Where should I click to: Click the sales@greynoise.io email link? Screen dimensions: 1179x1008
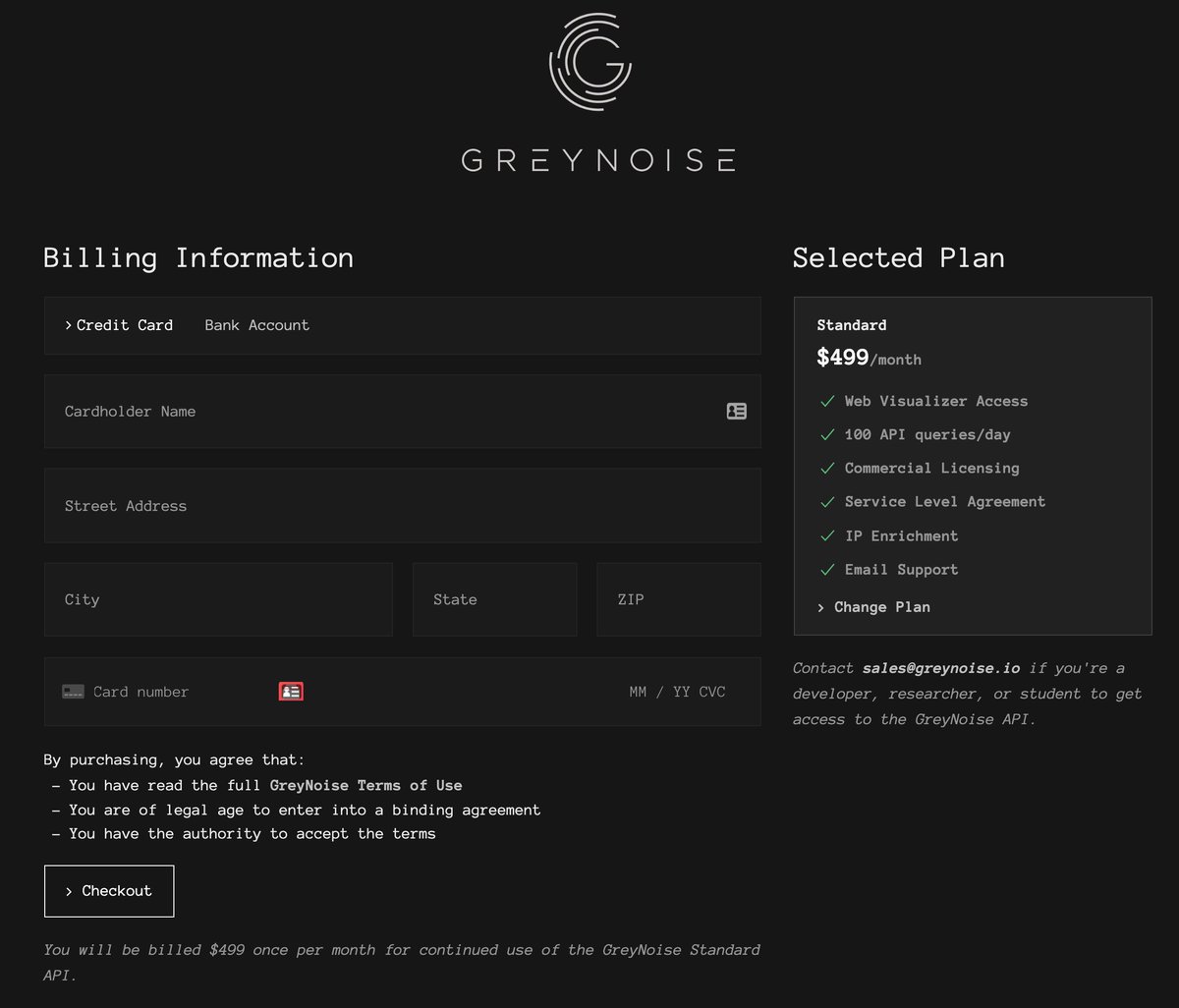pos(941,668)
